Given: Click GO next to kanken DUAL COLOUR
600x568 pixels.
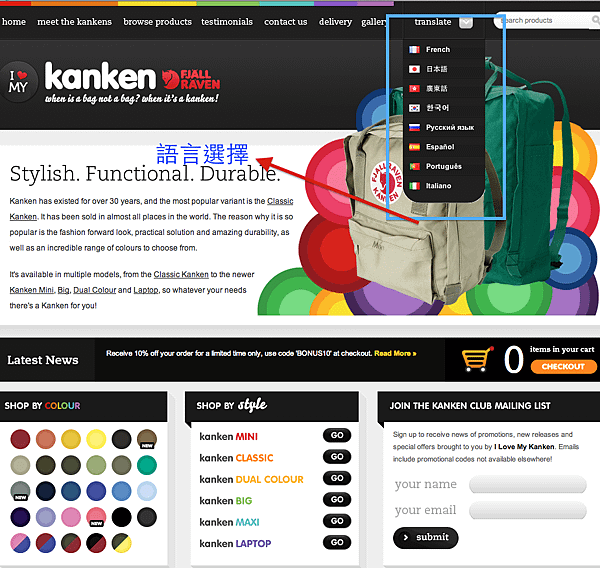Looking at the screenshot, I should [x=337, y=478].
